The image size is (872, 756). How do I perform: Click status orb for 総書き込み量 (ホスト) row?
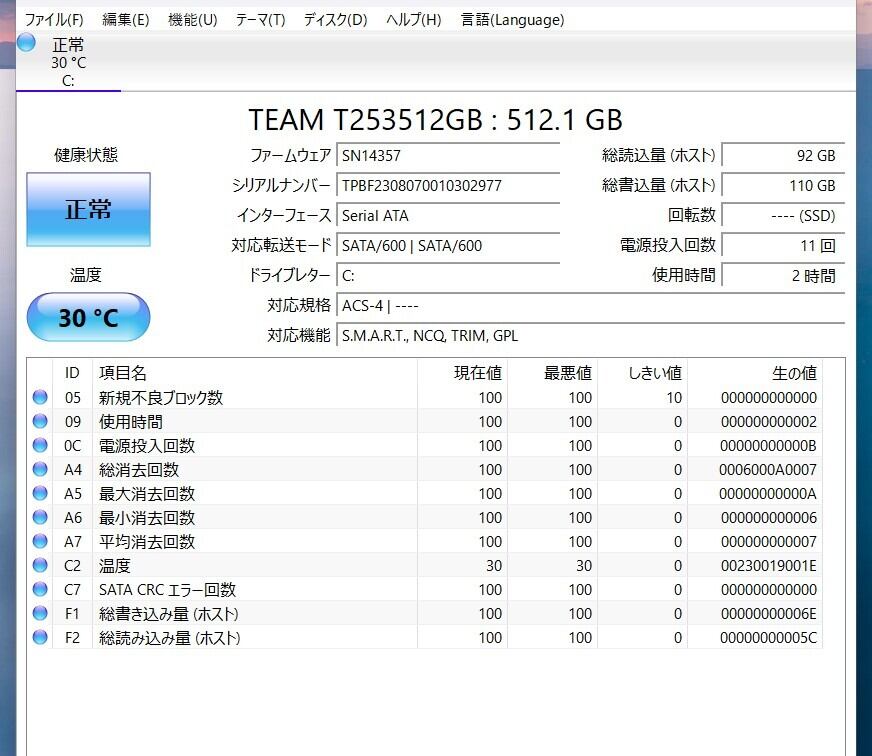tap(40, 613)
